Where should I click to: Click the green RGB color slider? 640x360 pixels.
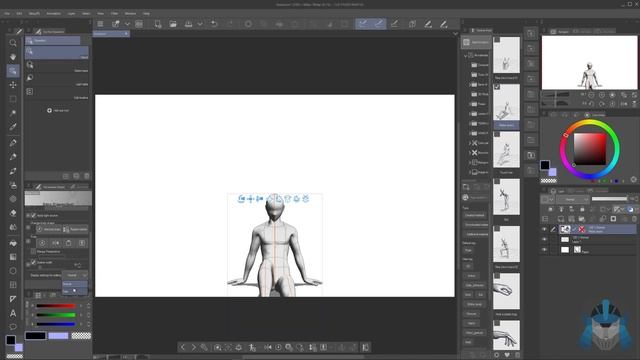coord(56,315)
